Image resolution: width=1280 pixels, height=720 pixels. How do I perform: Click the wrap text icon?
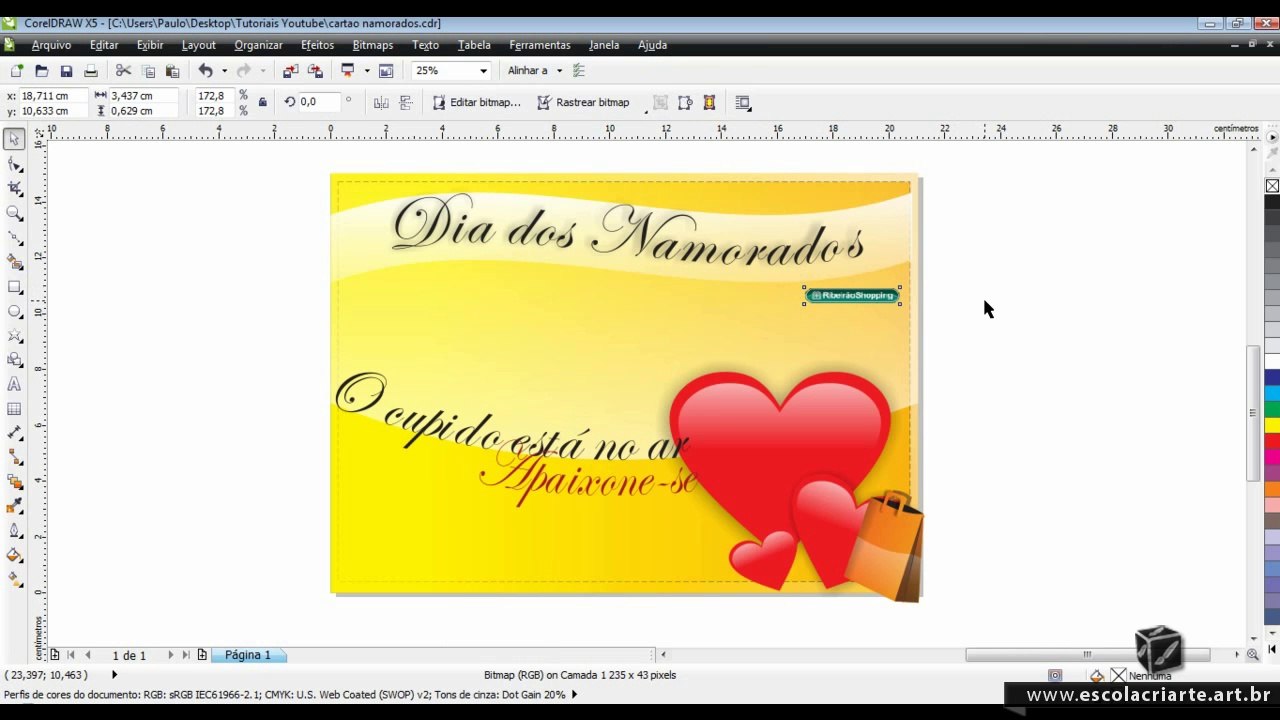(743, 103)
